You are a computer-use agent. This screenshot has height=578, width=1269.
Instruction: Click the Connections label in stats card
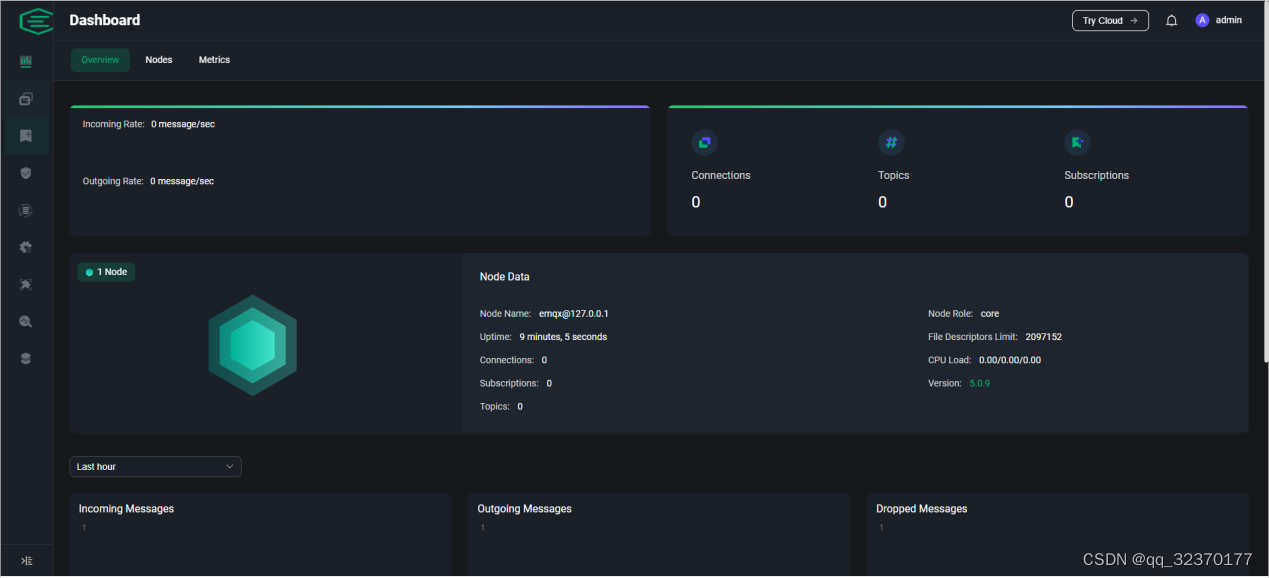(x=721, y=175)
